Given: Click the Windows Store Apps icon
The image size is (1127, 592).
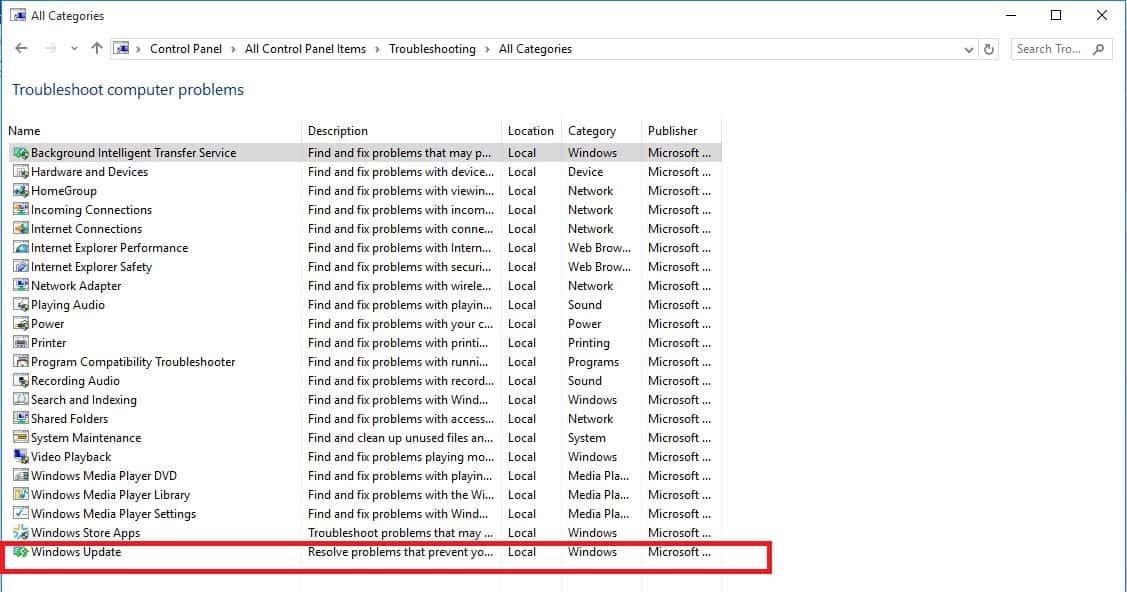Looking at the screenshot, I should 21,533.
